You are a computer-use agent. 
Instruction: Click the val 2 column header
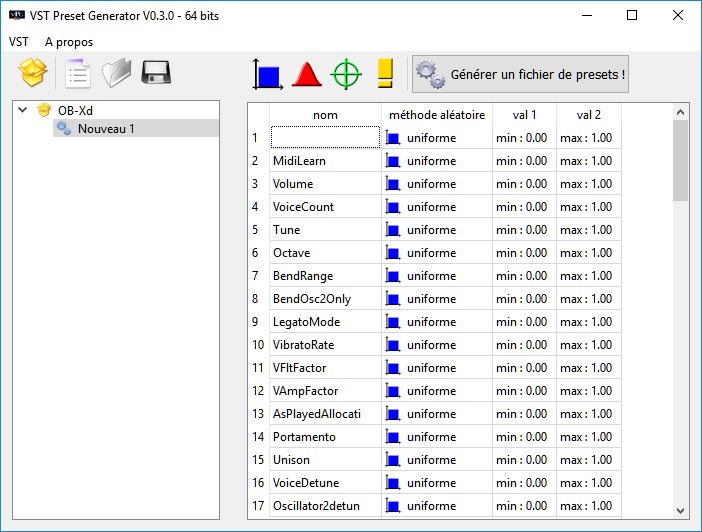point(589,115)
